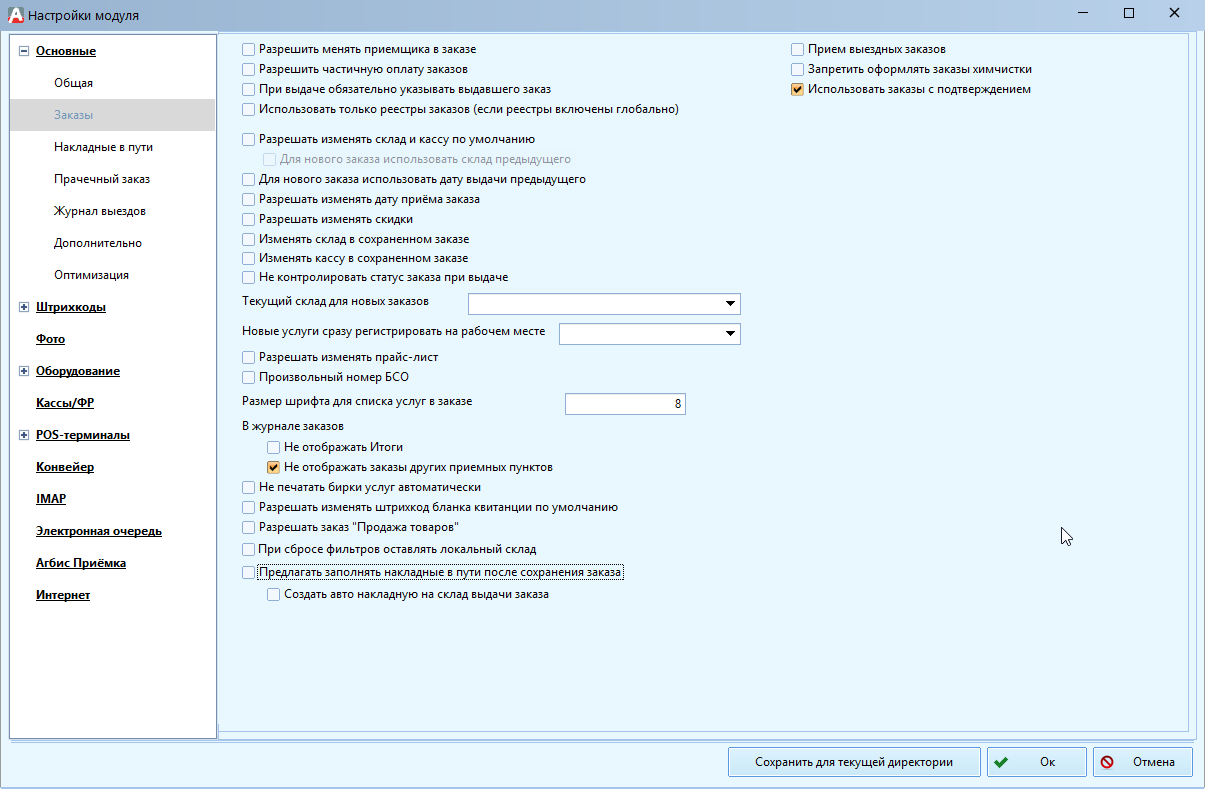This screenshot has width=1205, height=789.
Task: Select Накладные в пути in sidebar
Action: coord(103,147)
